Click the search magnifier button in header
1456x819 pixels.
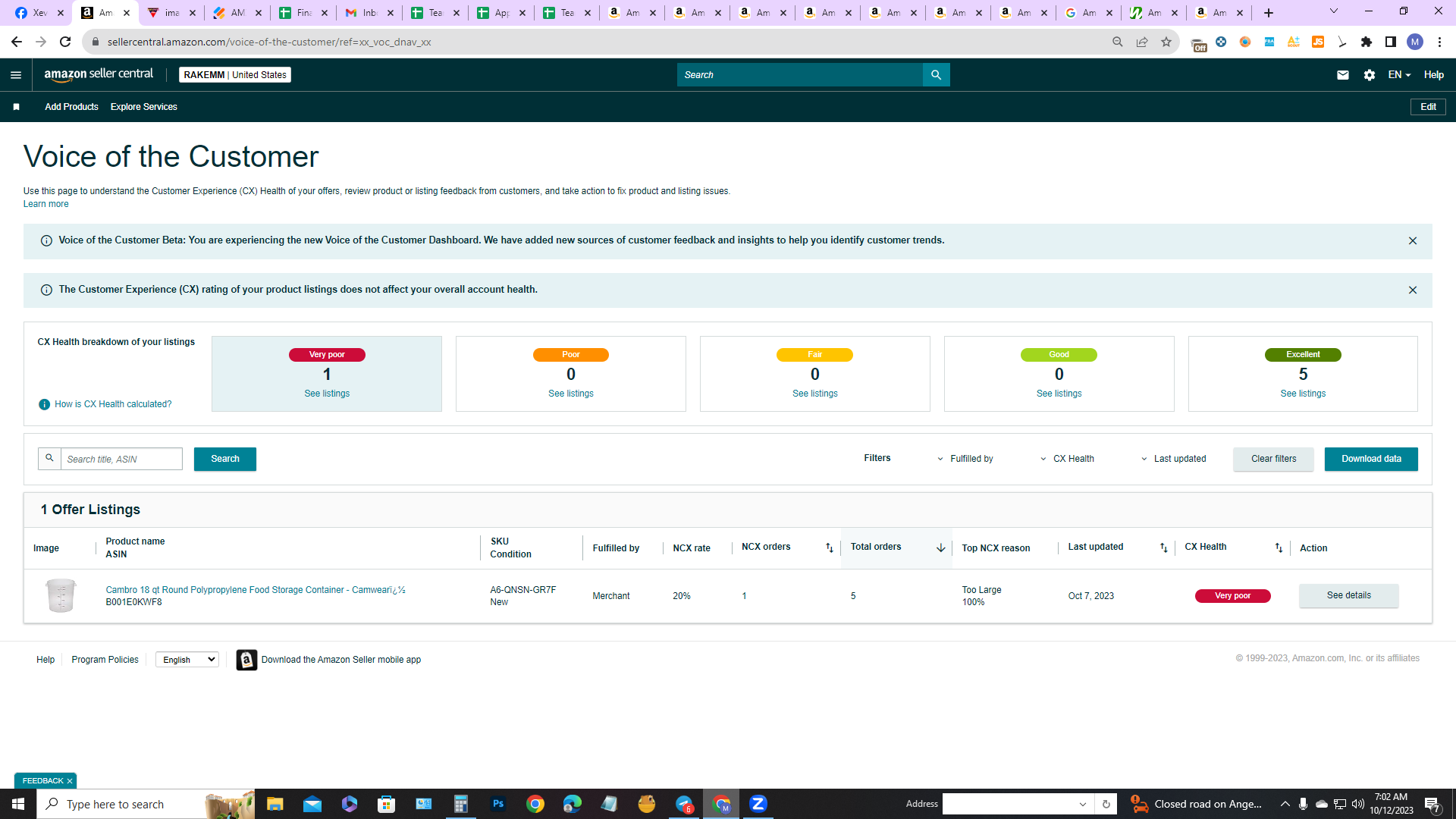tap(936, 75)
